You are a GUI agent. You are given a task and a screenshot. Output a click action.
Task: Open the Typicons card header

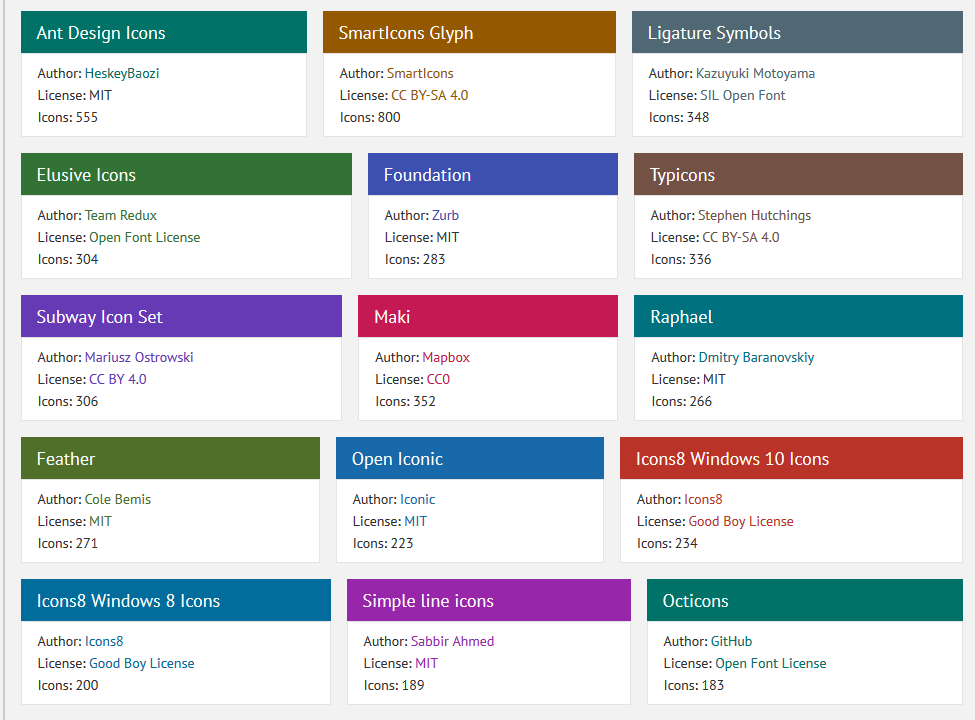coord(798,174)
